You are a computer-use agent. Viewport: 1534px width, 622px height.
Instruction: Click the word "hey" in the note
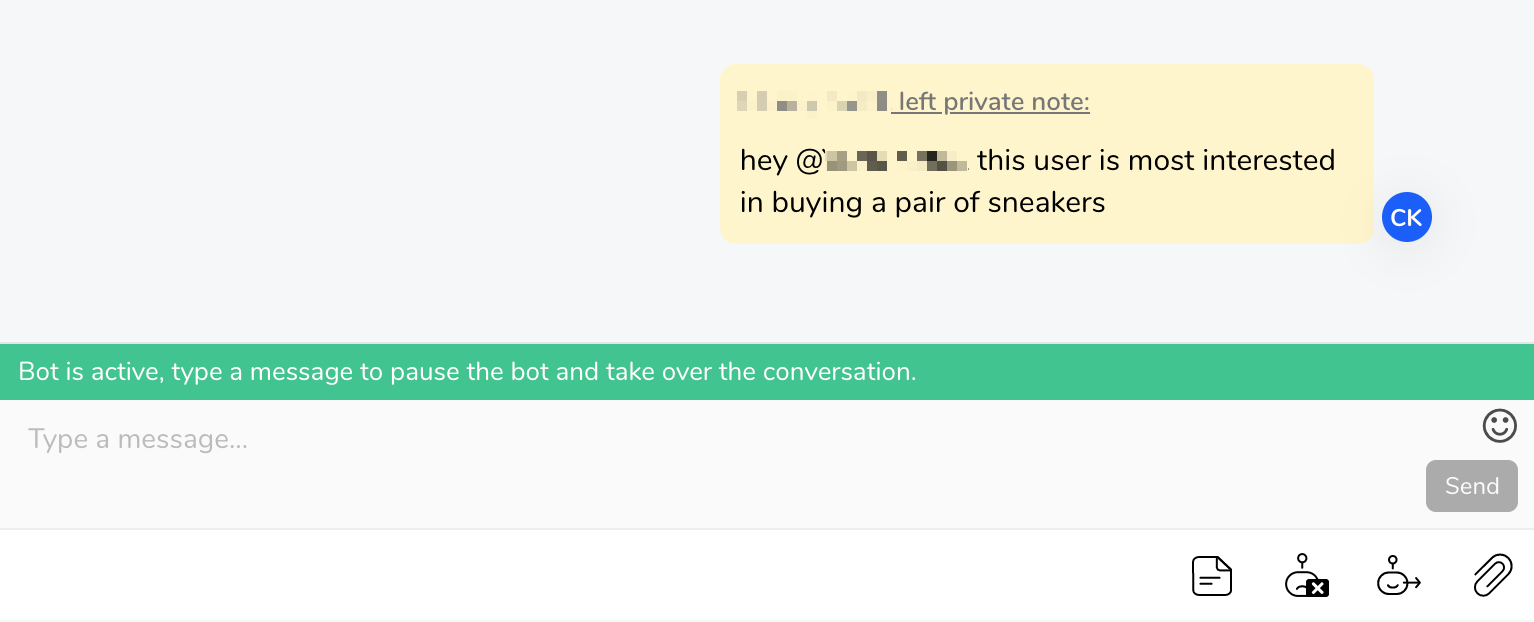tap(764, 160)
